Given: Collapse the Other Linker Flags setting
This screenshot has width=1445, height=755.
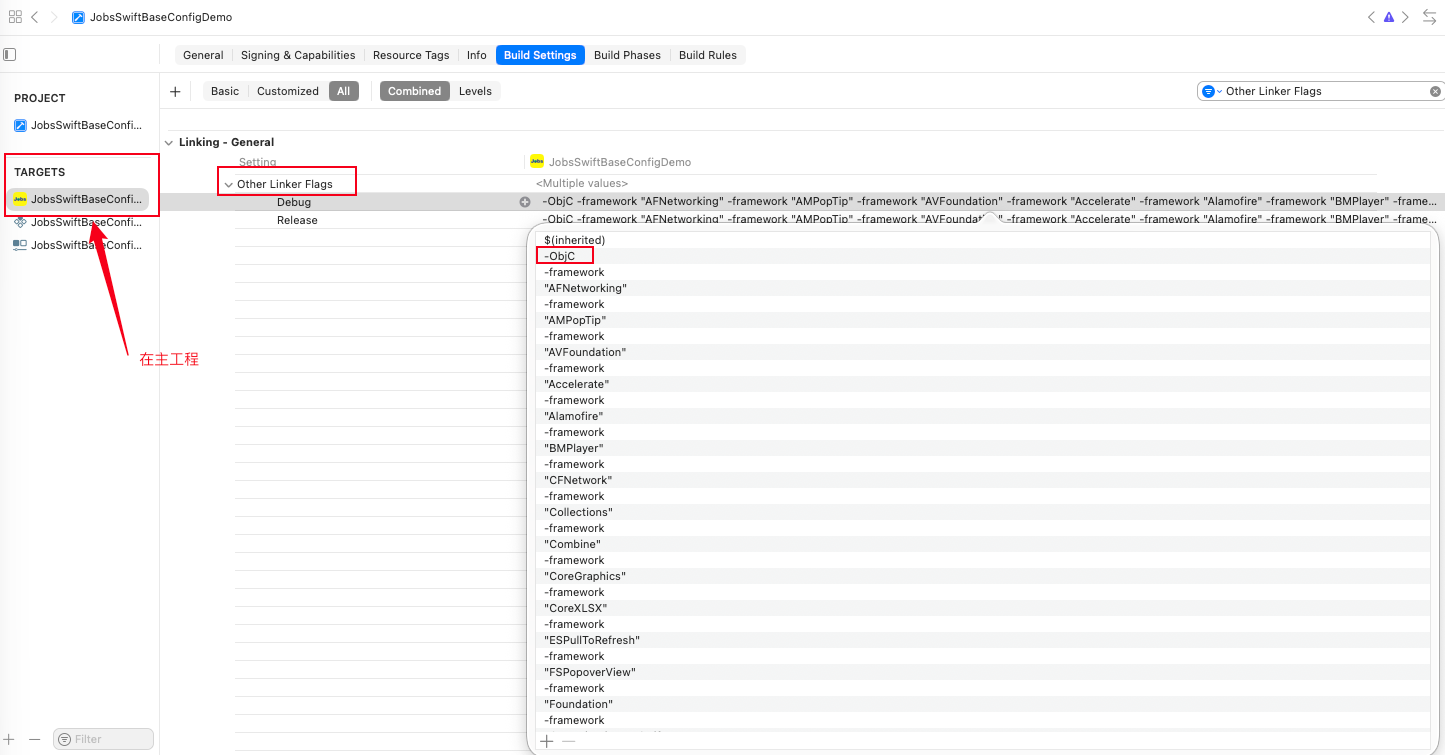Looking at the screenshot, I should tap(229, 185).
